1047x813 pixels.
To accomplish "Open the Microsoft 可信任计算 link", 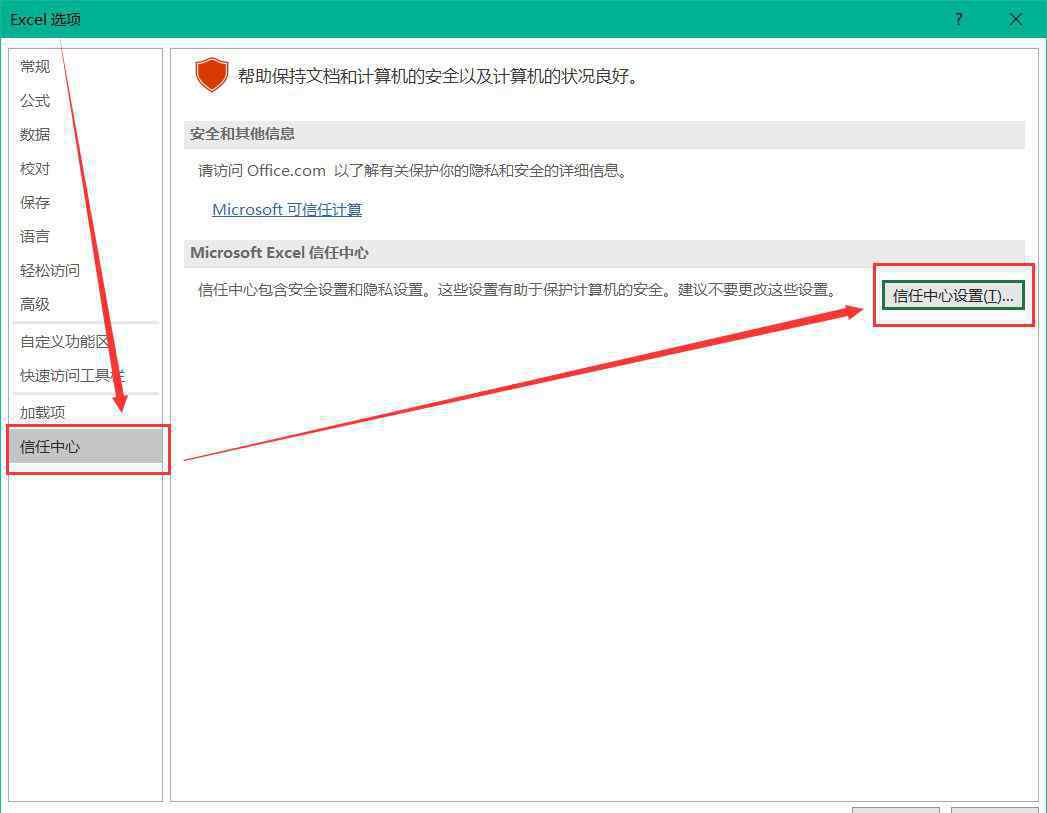I will (287, 210).
